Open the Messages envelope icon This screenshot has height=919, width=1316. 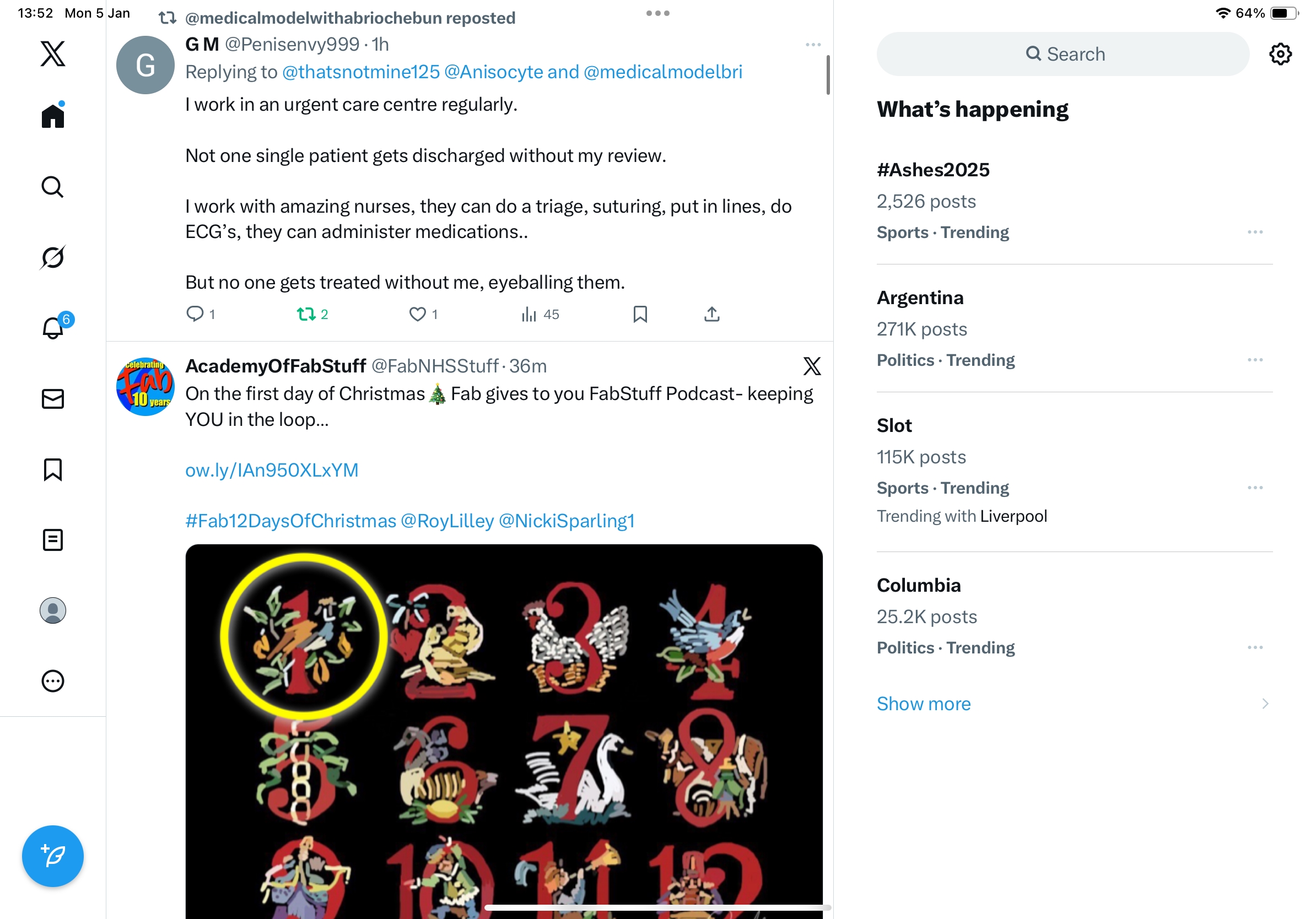tap(53, 399)
